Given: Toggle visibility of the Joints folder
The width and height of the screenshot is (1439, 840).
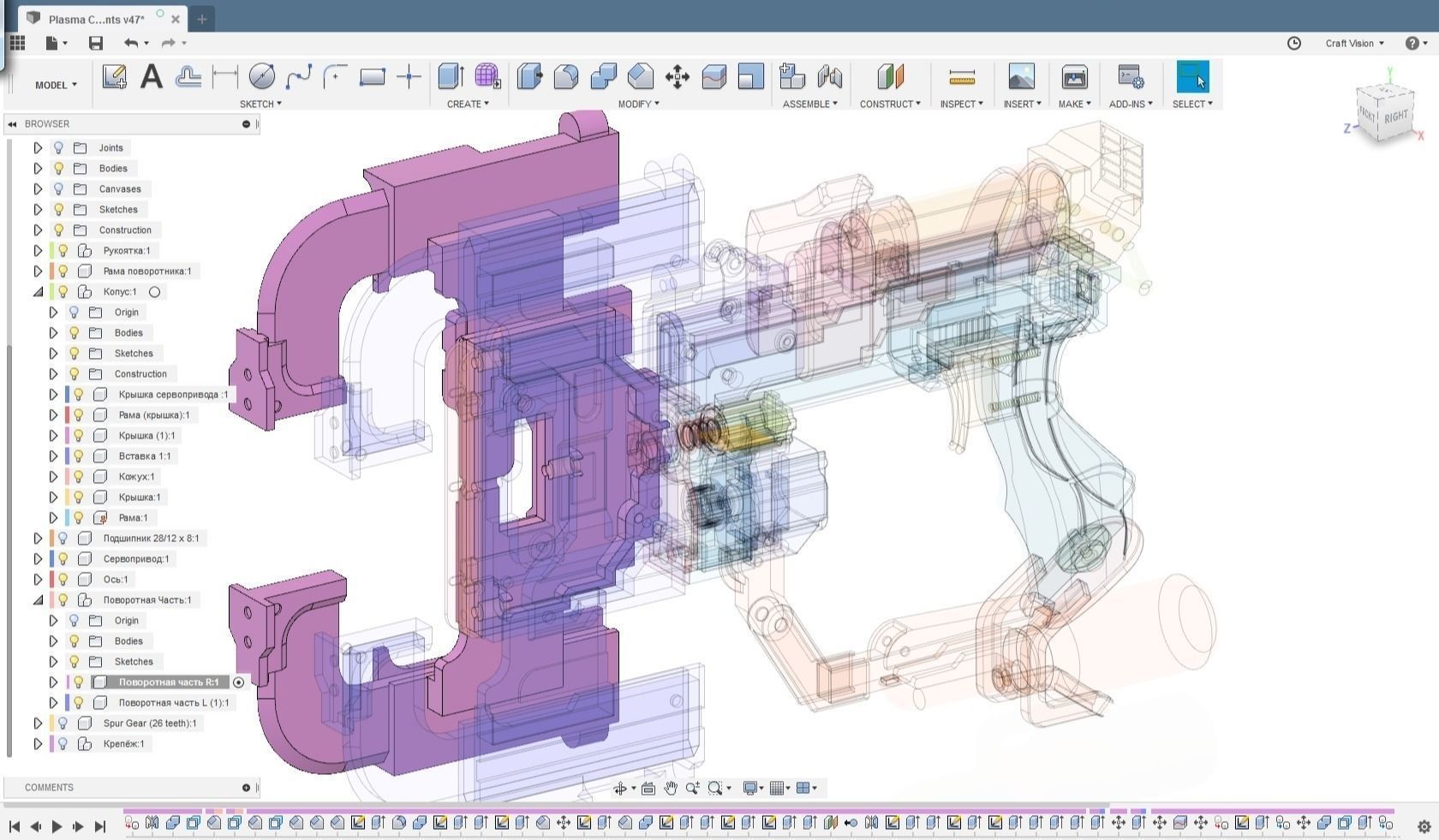Looking at the screenshot, I should click(58, 147).
